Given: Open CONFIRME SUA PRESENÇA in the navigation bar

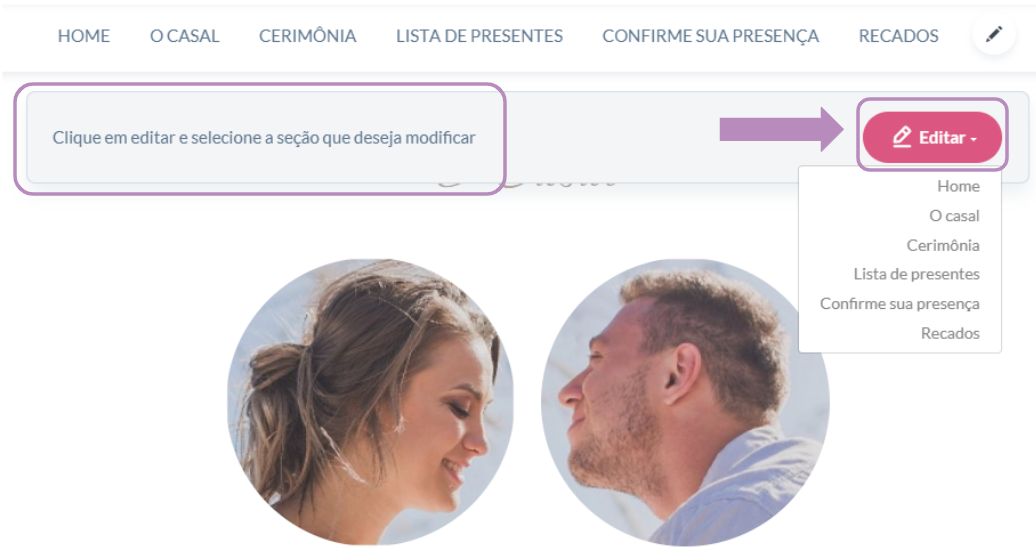Looking at the screenshot, I should [710, 36].
